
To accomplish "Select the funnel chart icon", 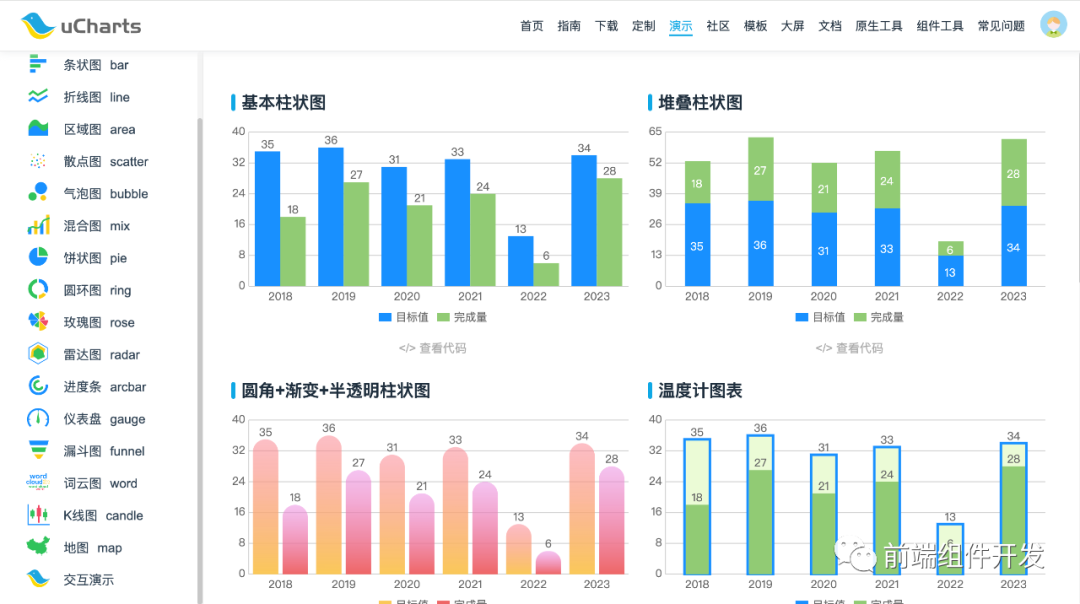I will coord(38,450).
